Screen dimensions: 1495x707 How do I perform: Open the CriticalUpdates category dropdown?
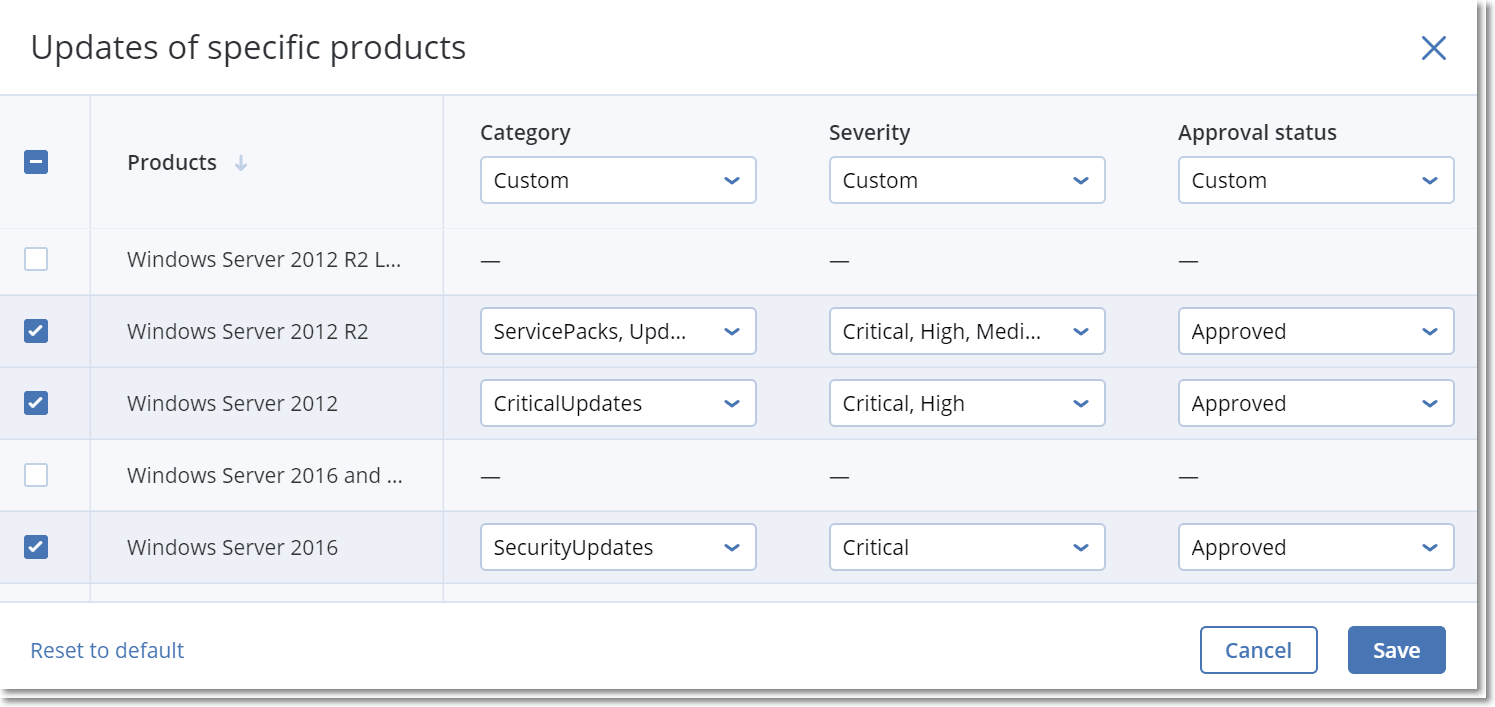click(x=617, y=403)
